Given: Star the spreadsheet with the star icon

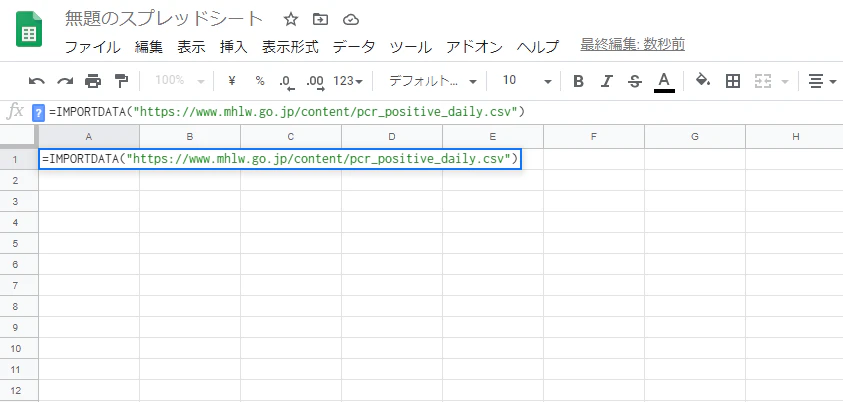Looking at the screenshot, I should (290, 20).
